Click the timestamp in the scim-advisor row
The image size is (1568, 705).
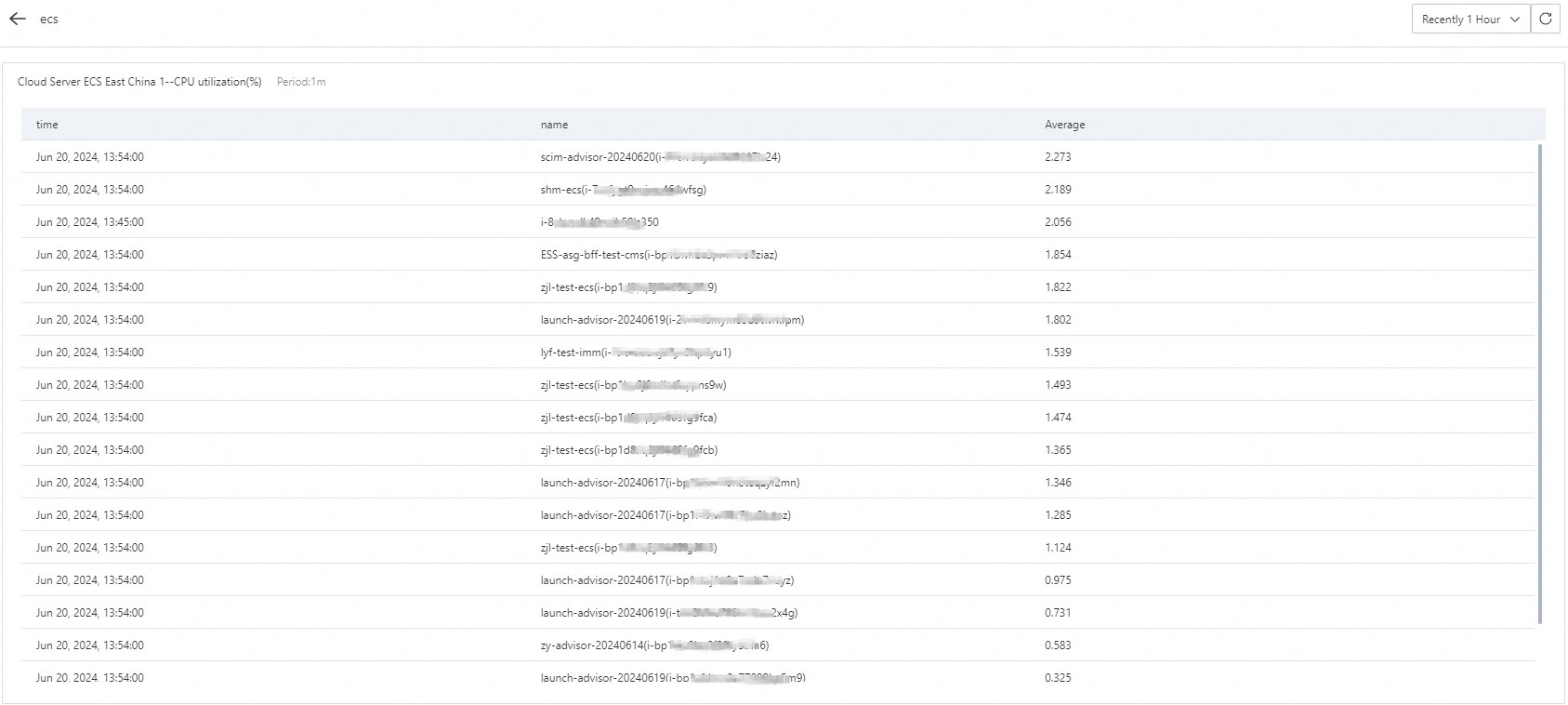(x=90, y=157)
